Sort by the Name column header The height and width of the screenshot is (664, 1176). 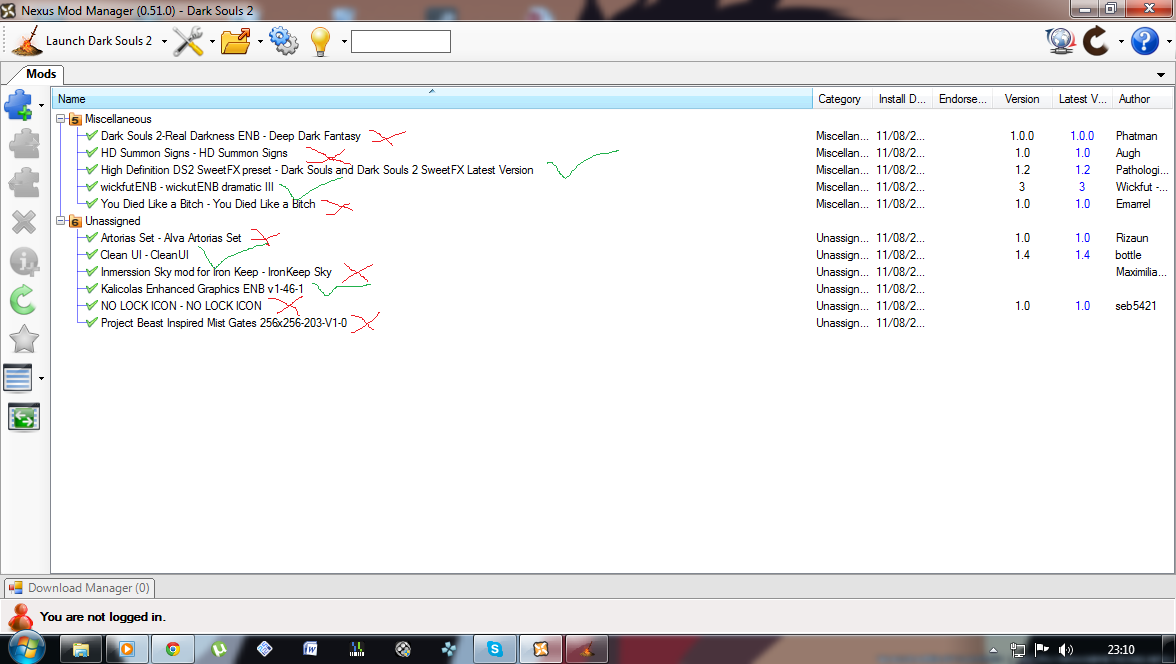pyautogui.click(x=431, y=98)
